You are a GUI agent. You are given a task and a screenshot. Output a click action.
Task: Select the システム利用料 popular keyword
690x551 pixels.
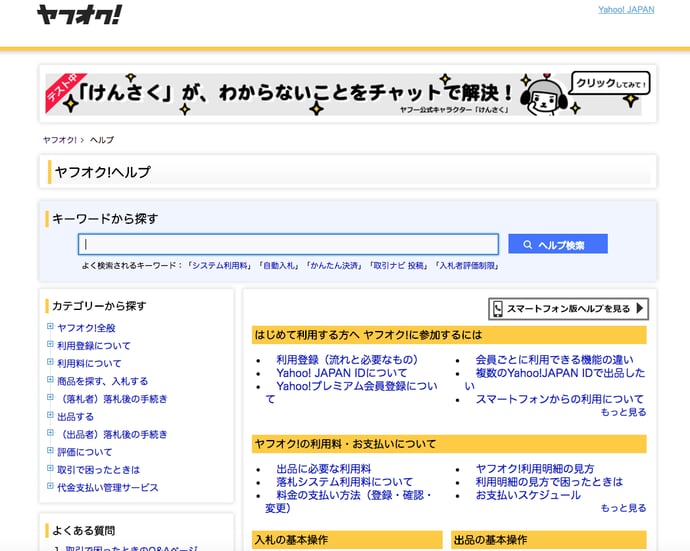(220, 266)
